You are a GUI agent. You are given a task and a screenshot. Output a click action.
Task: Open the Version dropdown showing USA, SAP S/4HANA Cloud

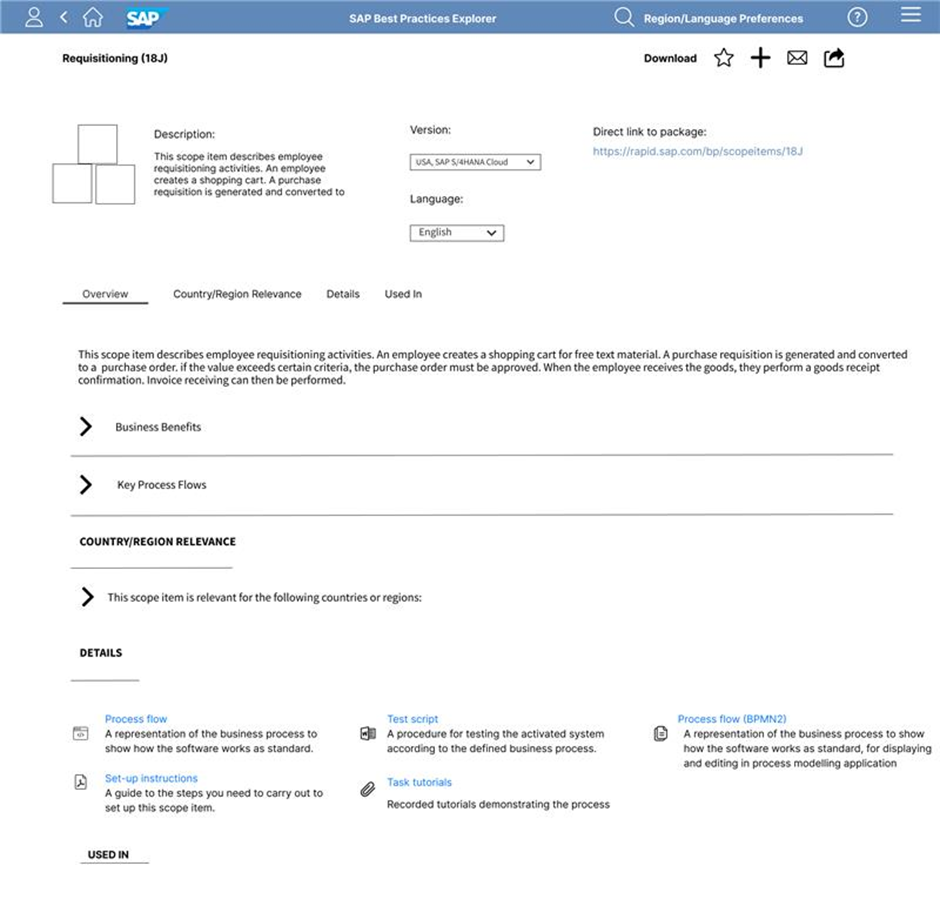point(475,162)
